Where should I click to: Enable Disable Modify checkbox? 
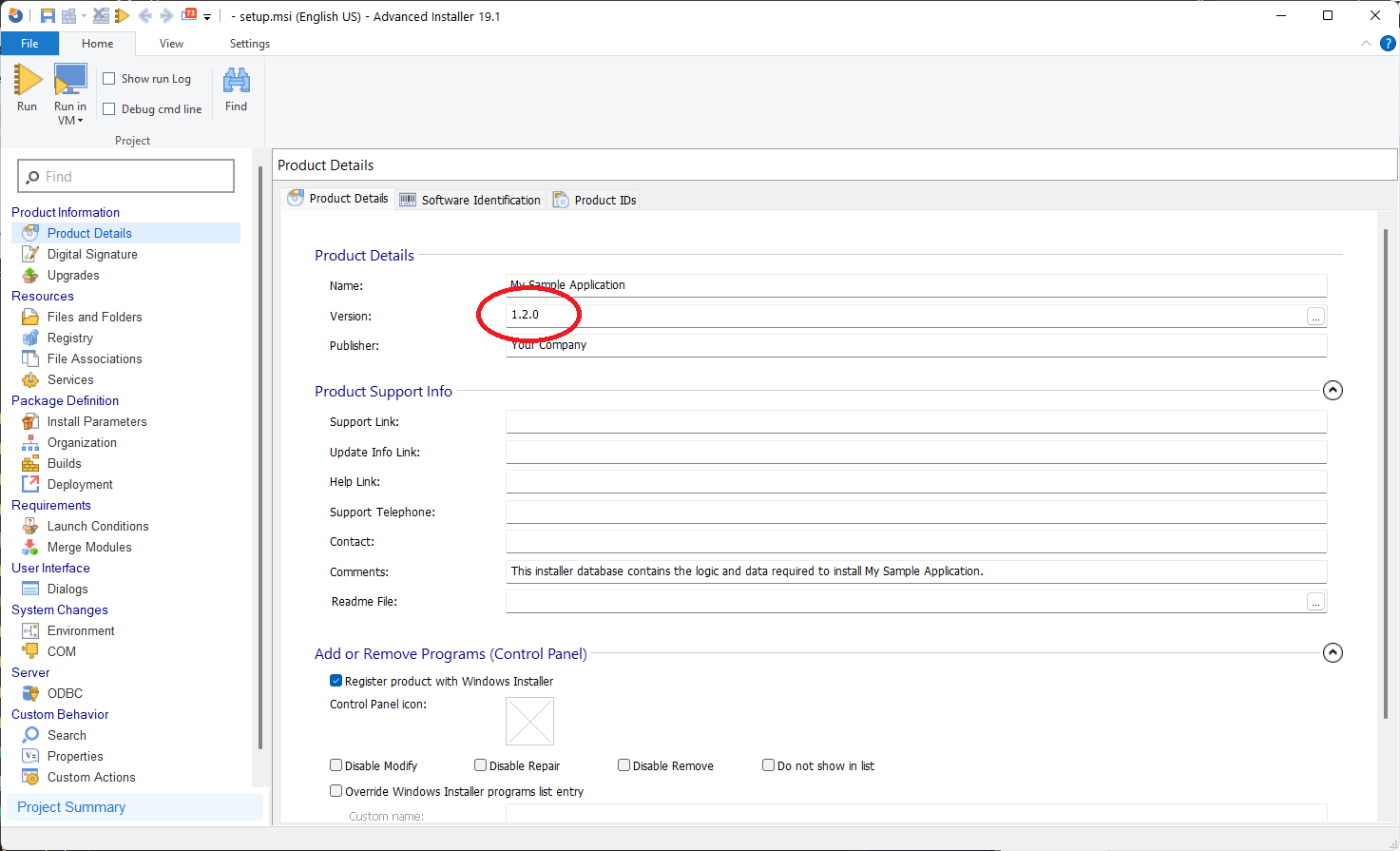(x=336, y=764)
